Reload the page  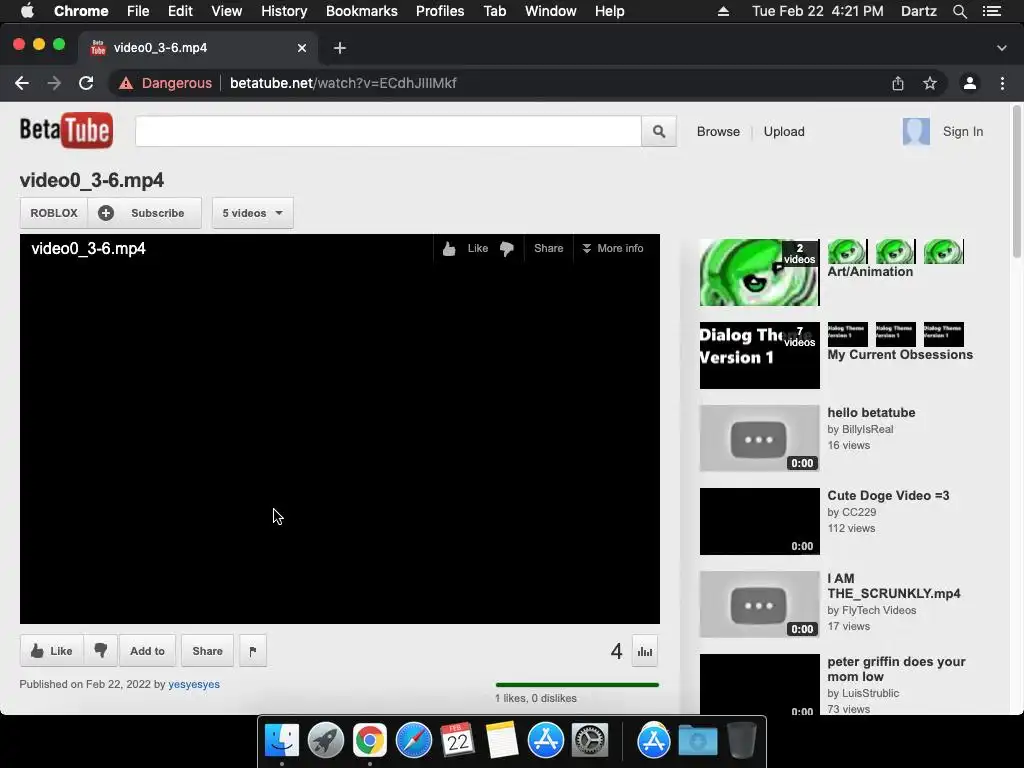click(x=86, y=83)
